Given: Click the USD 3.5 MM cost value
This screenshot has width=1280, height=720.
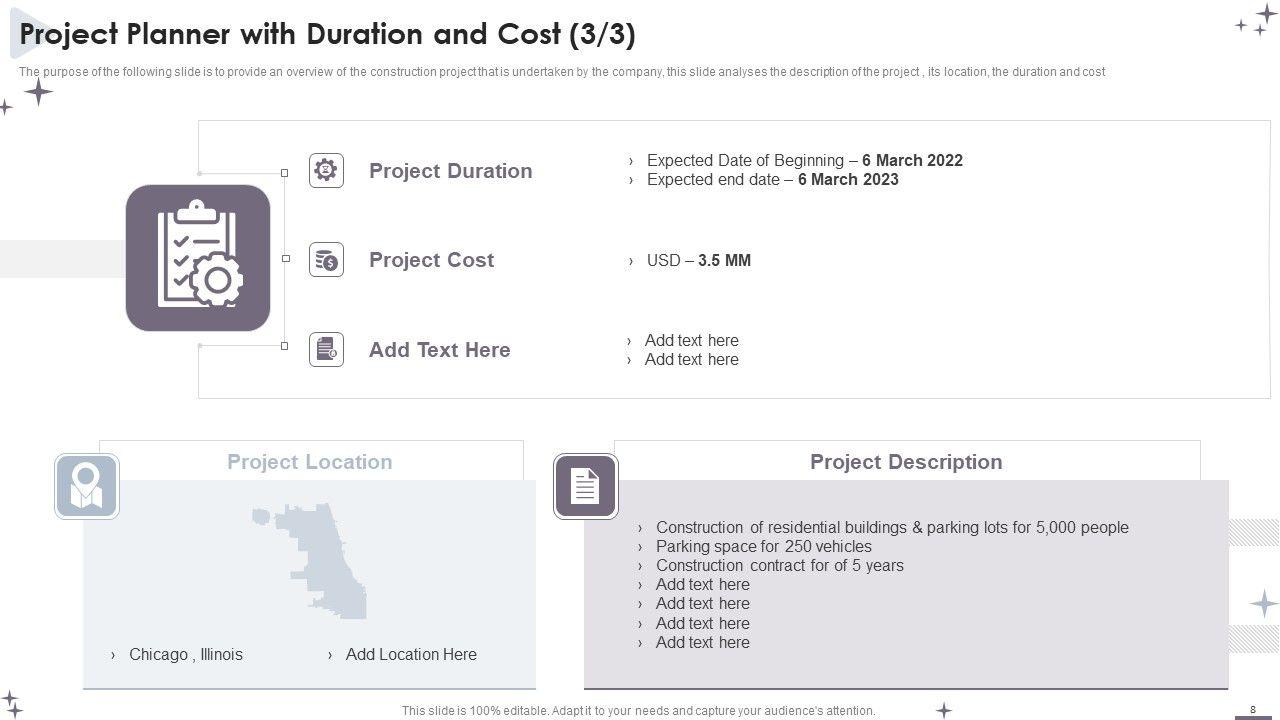Looking at the screenshot, I should coord(698,260).
